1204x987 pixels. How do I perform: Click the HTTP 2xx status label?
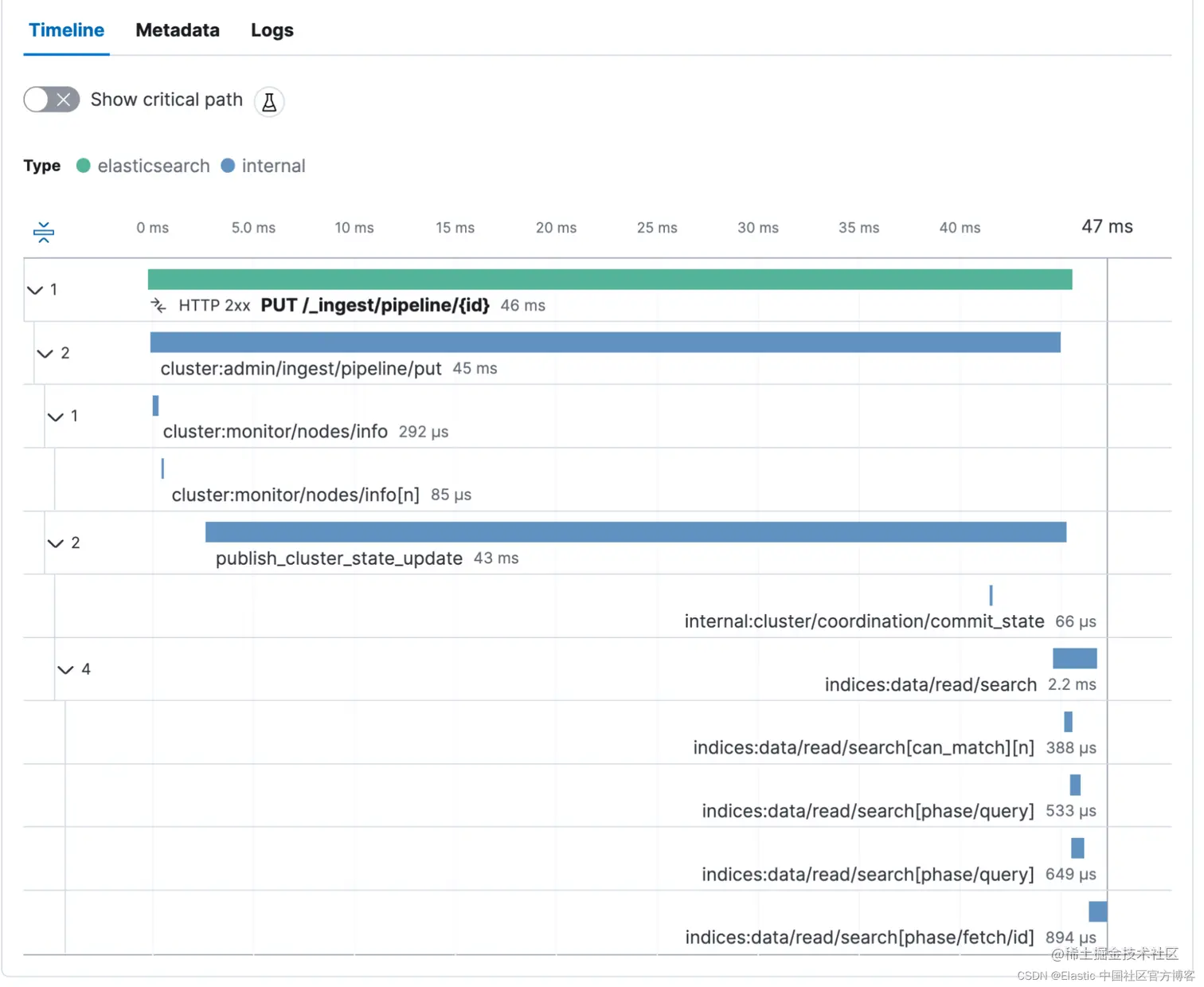pyautogui.click(x=214, y=305)
